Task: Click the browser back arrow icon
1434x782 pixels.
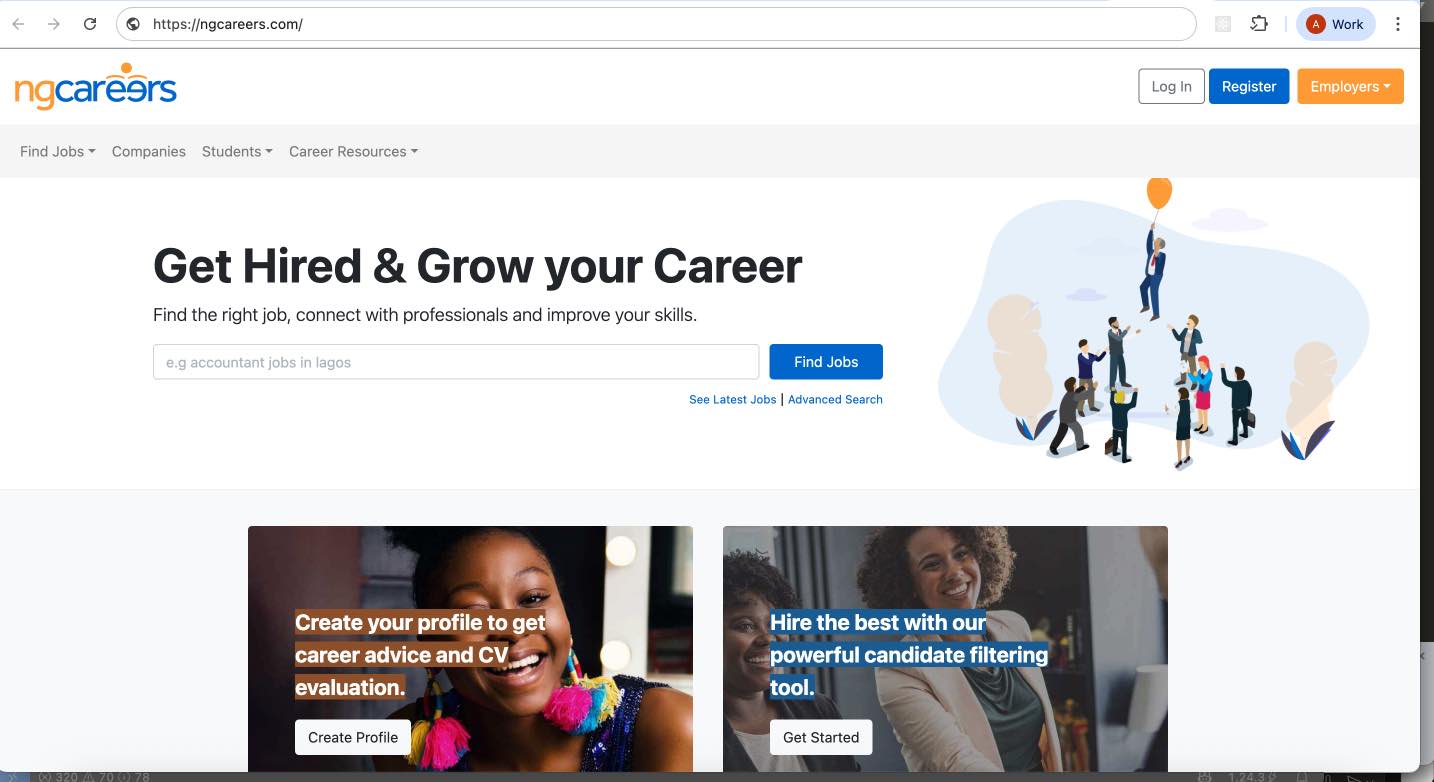Action: (x=18, y=24)
